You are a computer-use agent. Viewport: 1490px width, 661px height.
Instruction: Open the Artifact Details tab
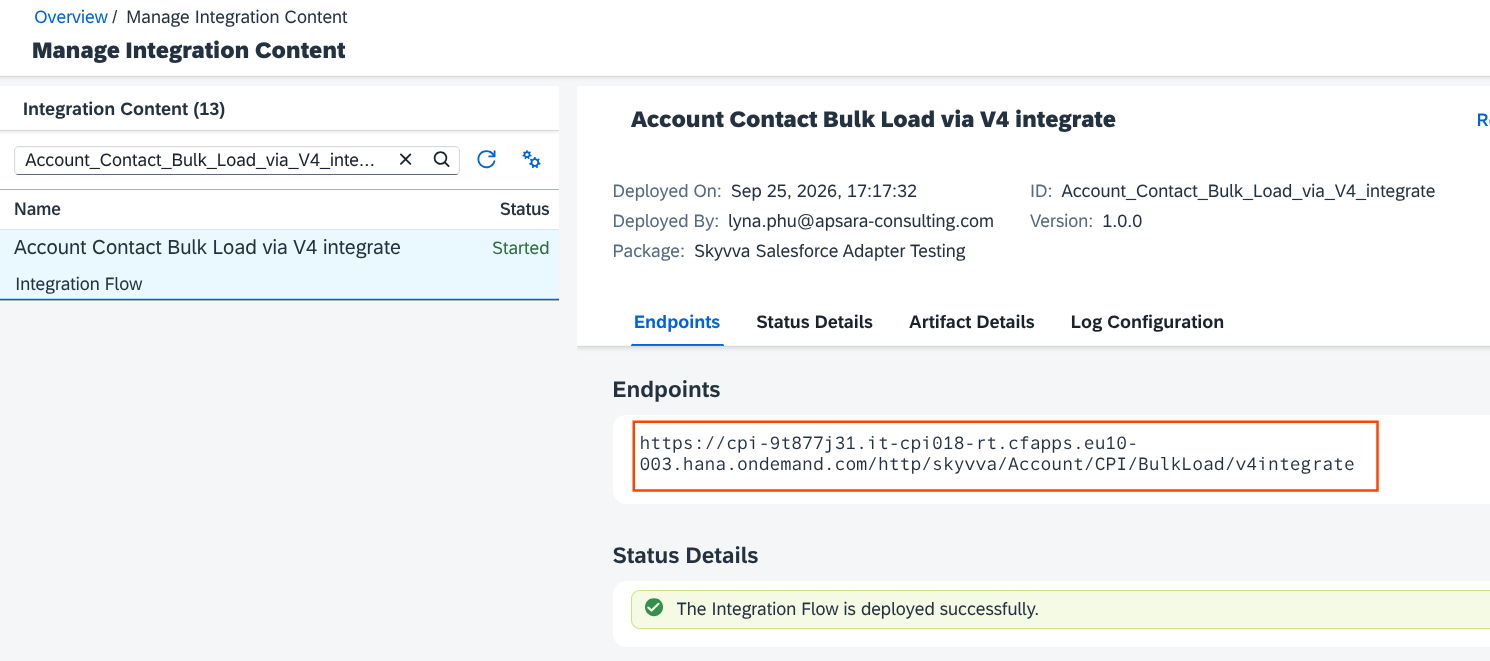[971, 322]
